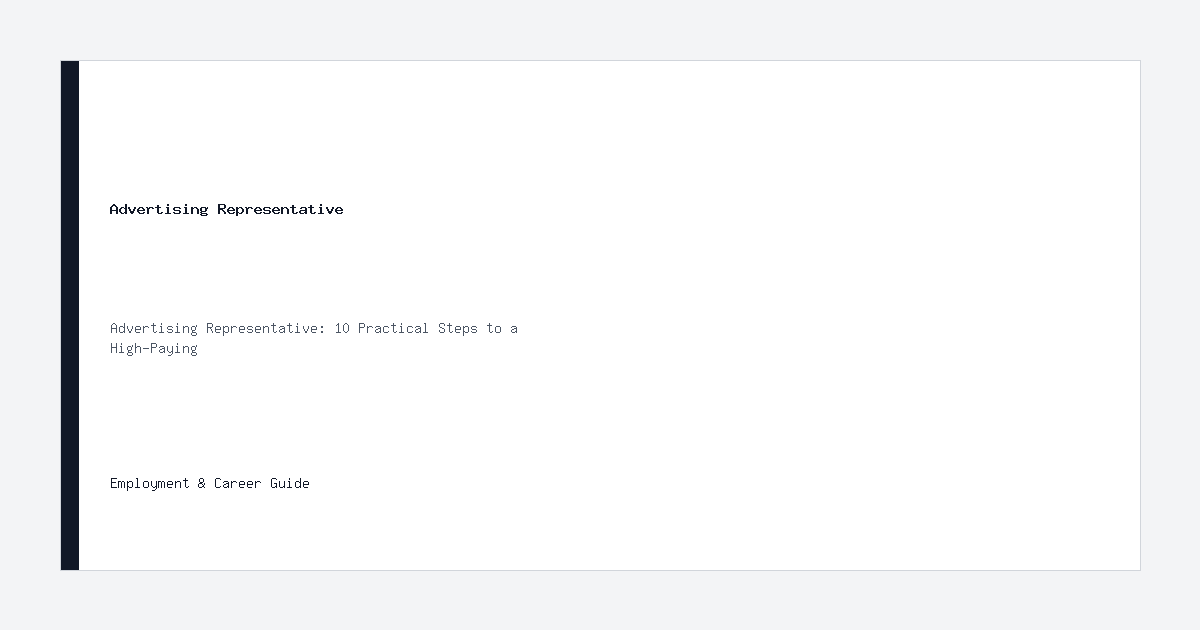
Task: Click the dark vertical accent bar
Action: click(x=70, y=315)
